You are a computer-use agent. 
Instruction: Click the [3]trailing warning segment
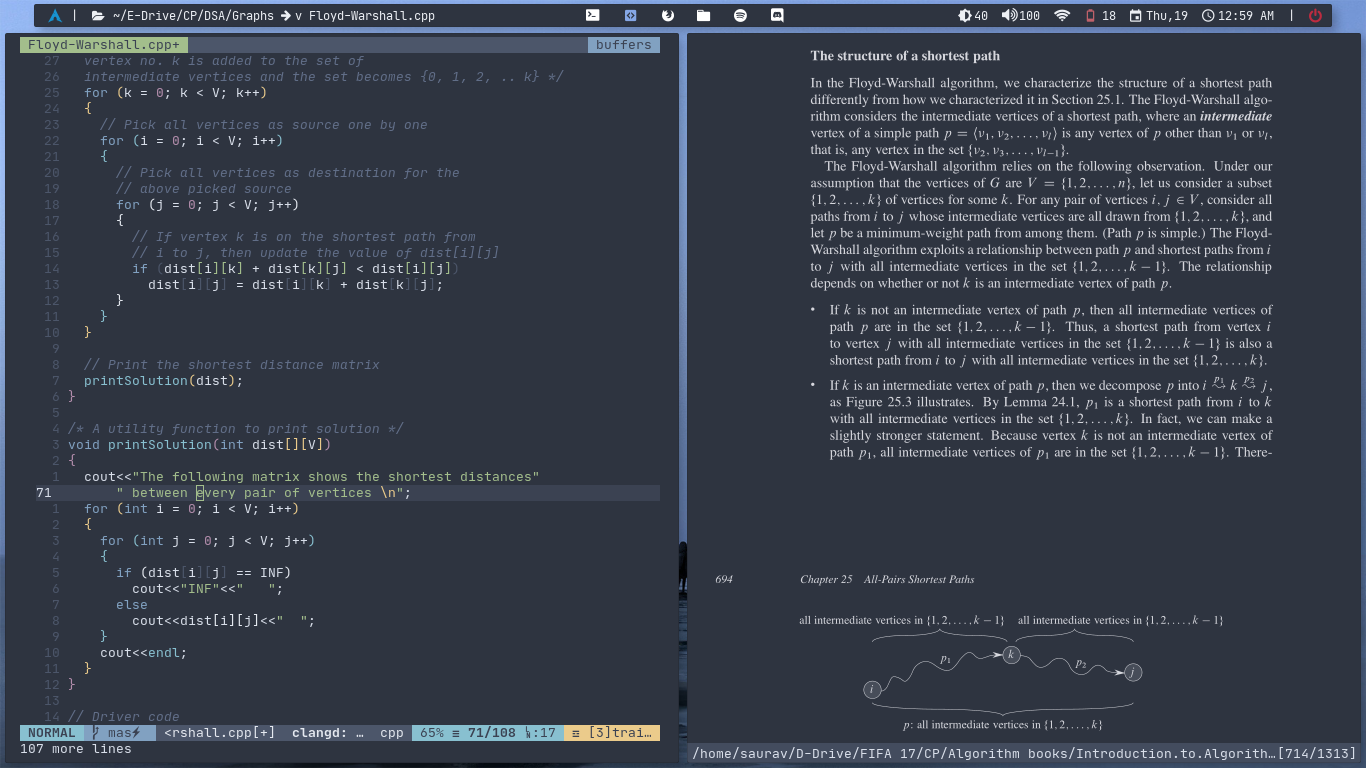pos(612,733)
